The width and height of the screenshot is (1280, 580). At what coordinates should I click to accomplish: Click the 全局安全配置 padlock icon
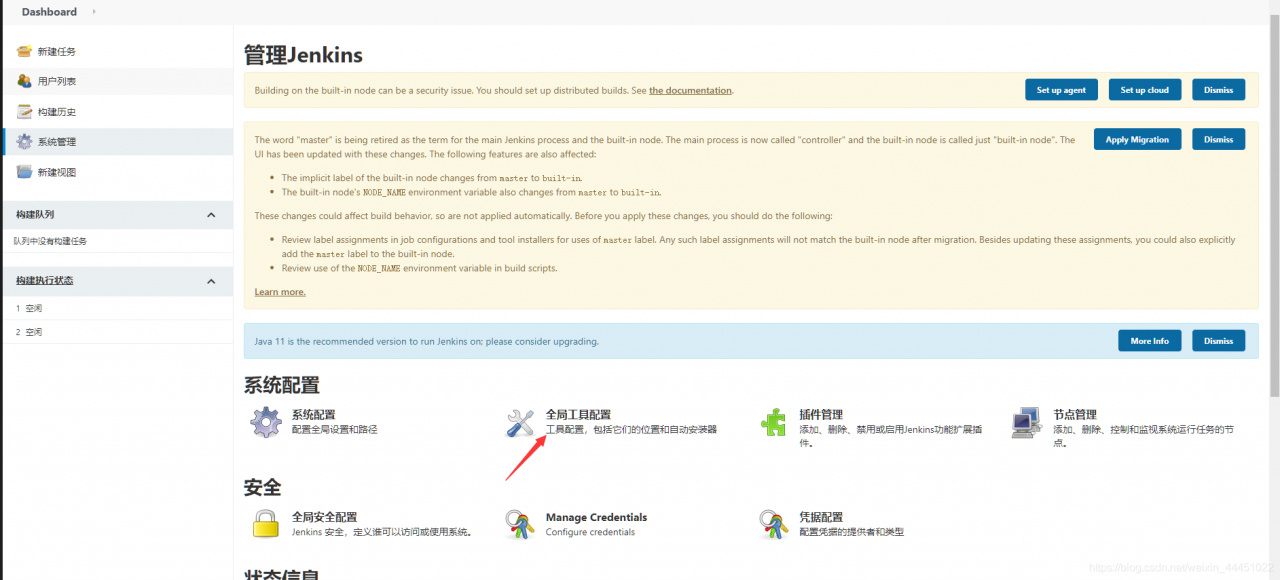(266, 524)
